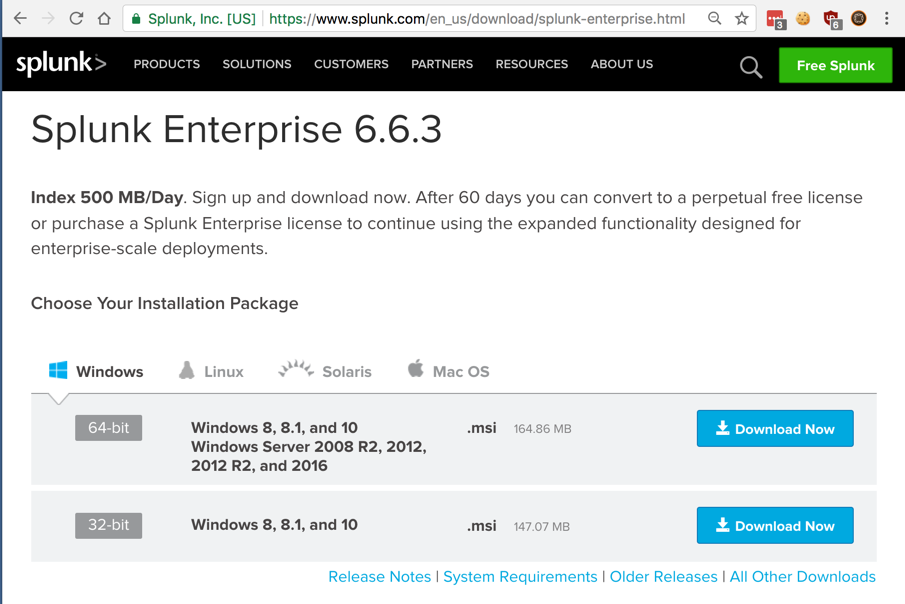Open the site search magnifier icon
This screenshot has height=604, width=905.
pyautogui.click(x=750, y=67)
